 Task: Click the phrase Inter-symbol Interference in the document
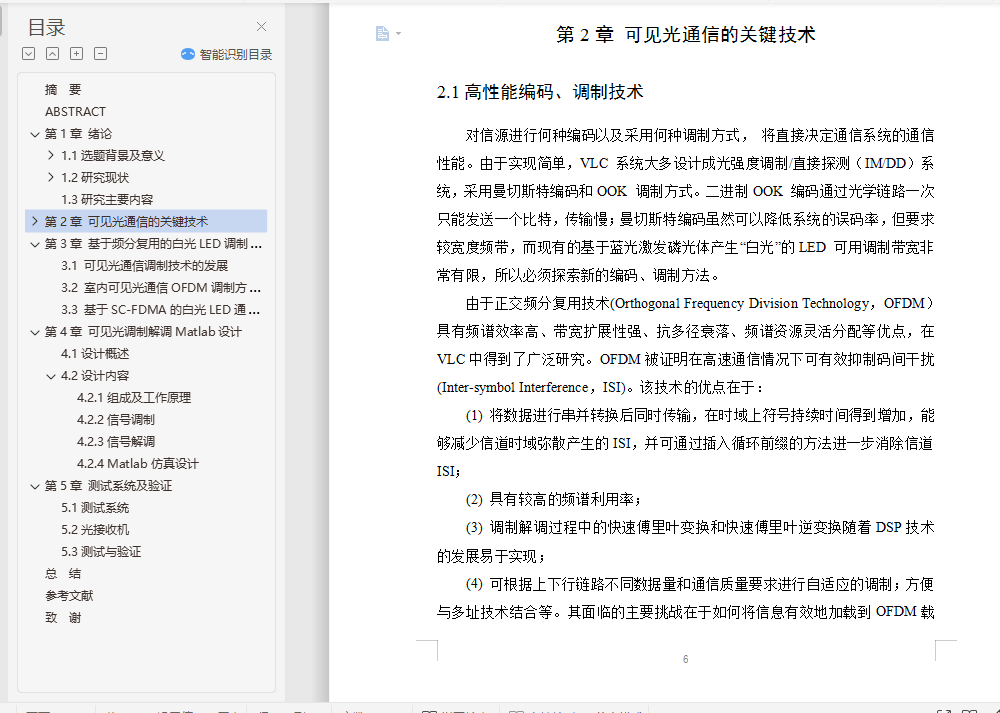point(516,388)
